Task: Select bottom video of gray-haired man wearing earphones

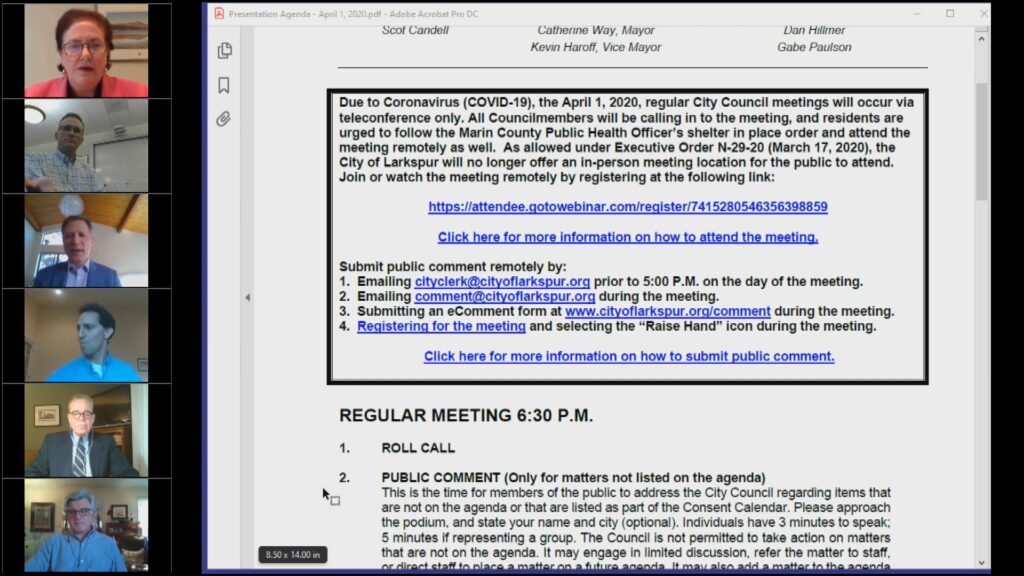Action: coord(86,525)
